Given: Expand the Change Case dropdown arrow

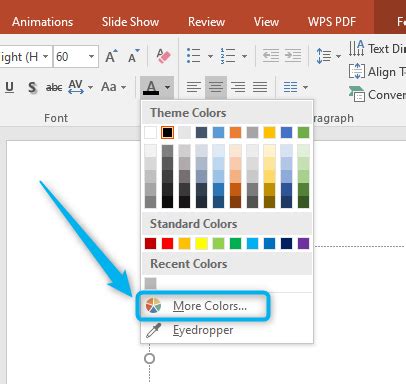Looking at the screenshot, I should coord(123,87).
